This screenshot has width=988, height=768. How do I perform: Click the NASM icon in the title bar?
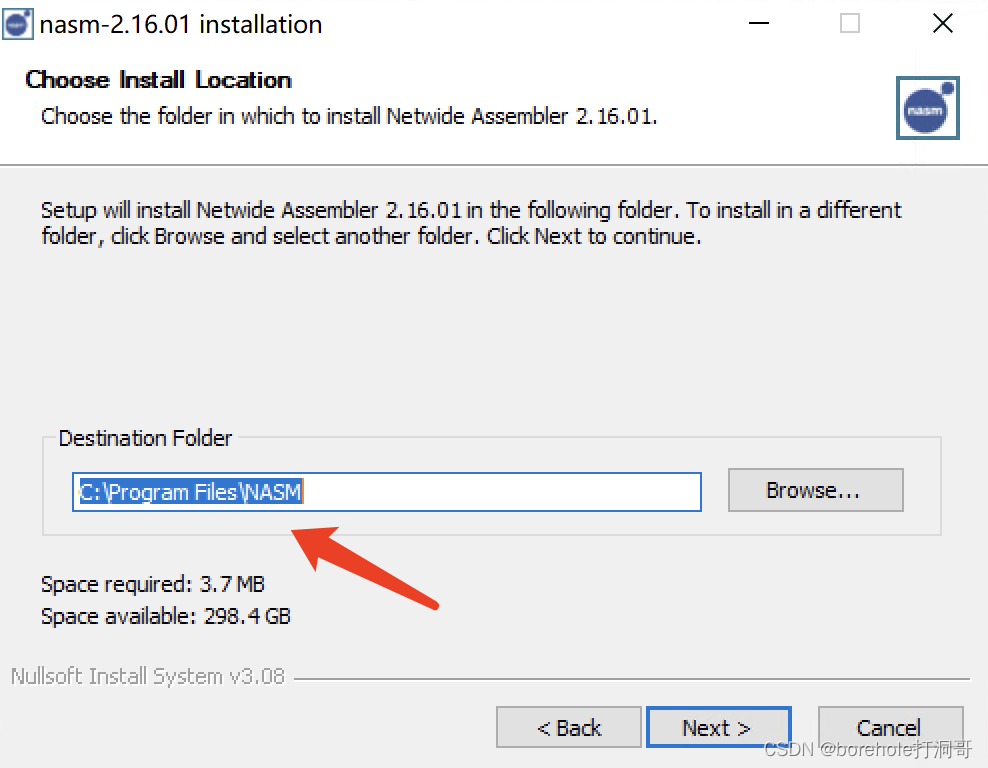pos(19,23)
